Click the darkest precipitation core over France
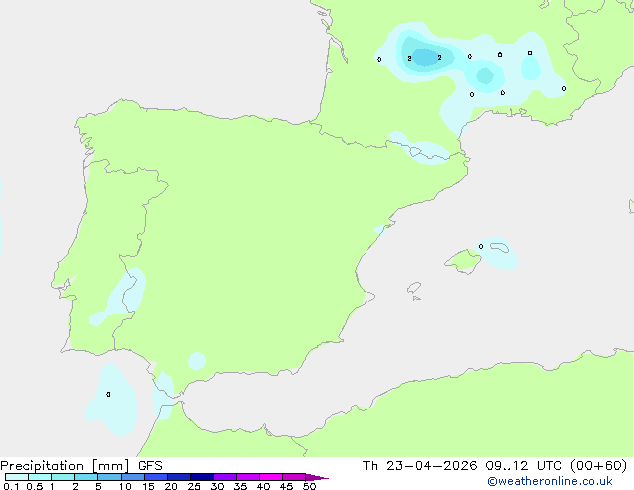Screen dimensions: 634x490 pyautogui.click(x=425, y=57)
